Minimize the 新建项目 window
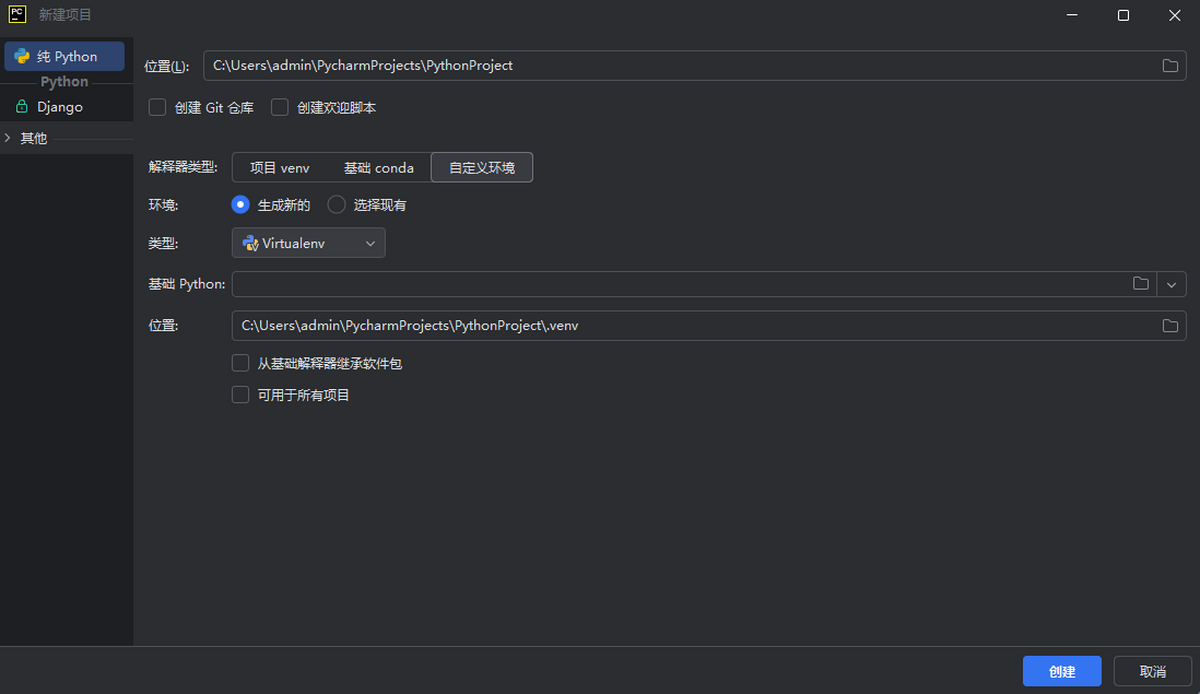Screen dimensions: 1200x694 point(1072,15)
